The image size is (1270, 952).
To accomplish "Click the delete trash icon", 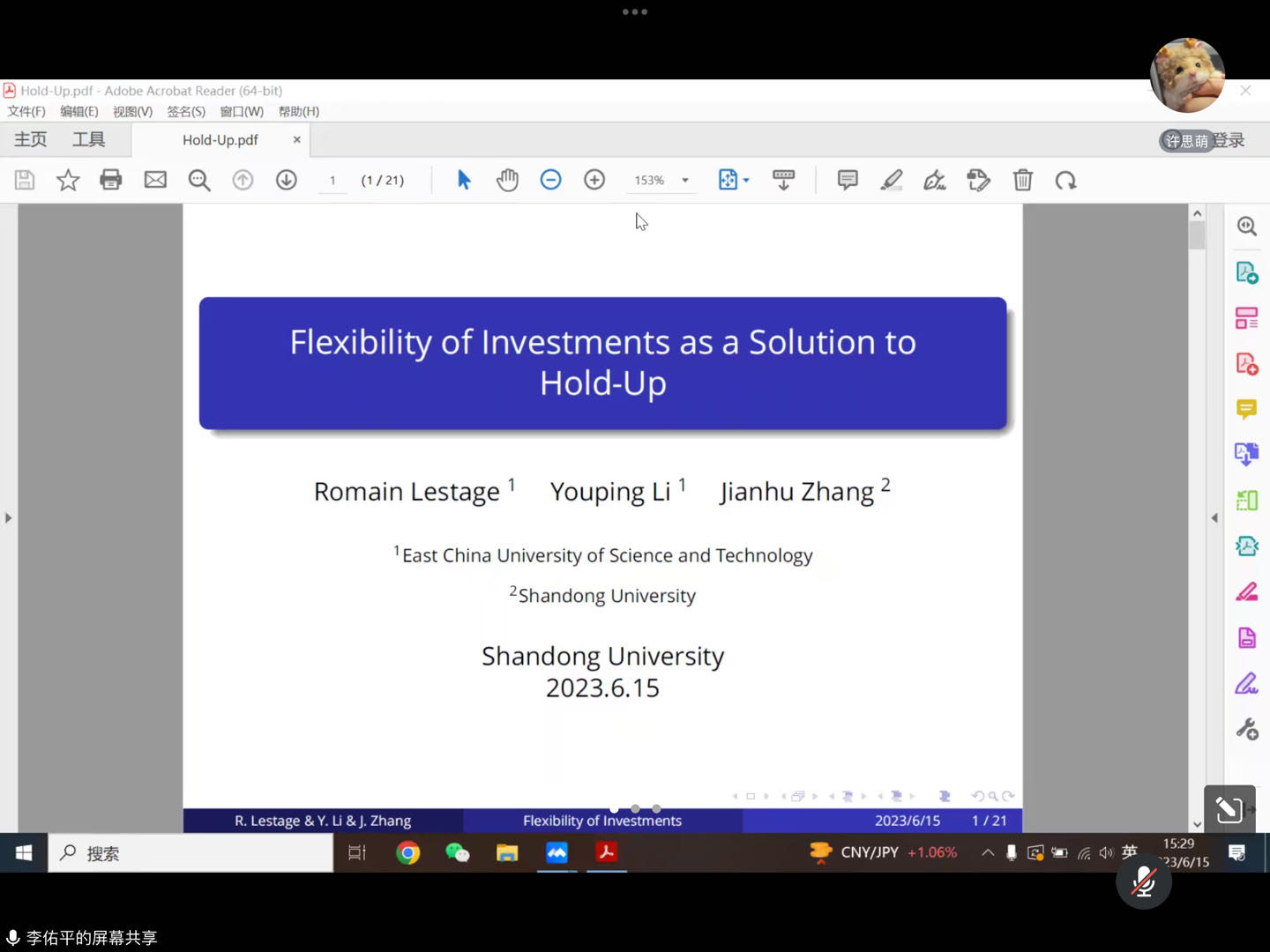I will (1022, 180).
